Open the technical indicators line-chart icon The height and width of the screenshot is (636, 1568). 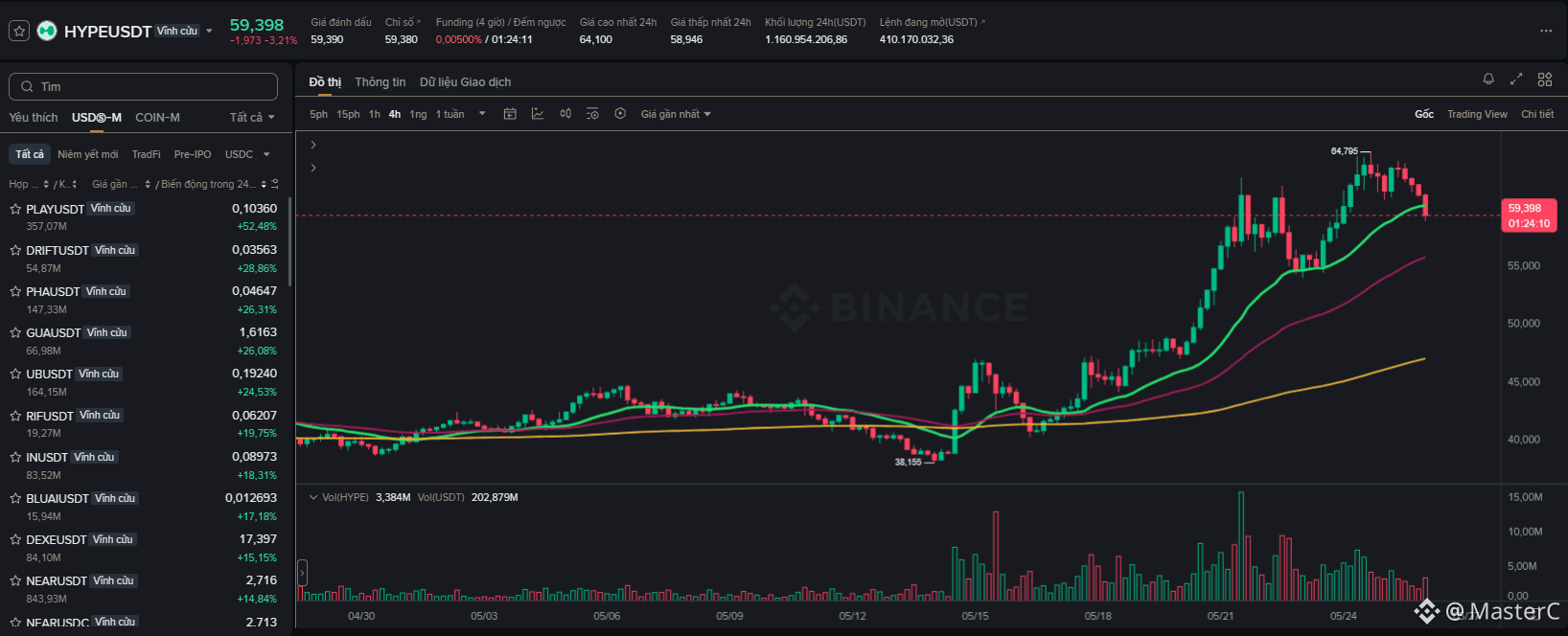point(538,114)
